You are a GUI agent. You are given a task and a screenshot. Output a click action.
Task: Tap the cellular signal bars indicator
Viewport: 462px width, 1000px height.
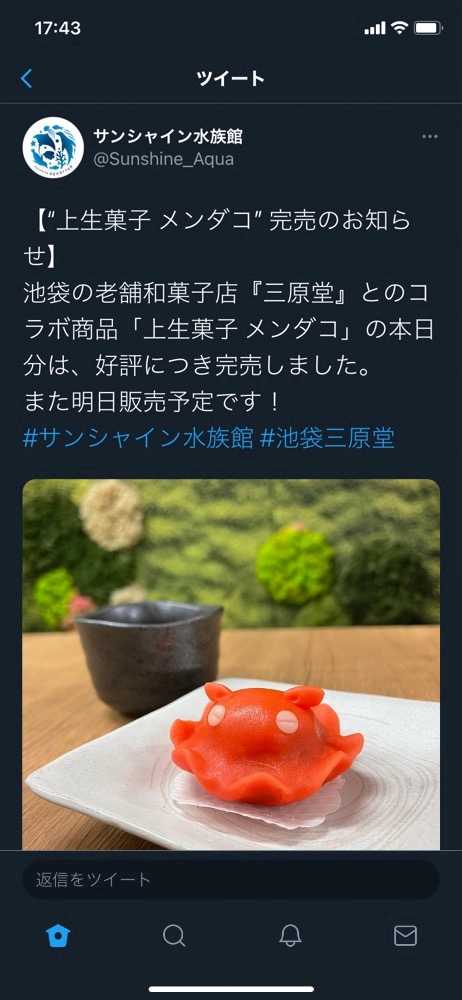375,28
